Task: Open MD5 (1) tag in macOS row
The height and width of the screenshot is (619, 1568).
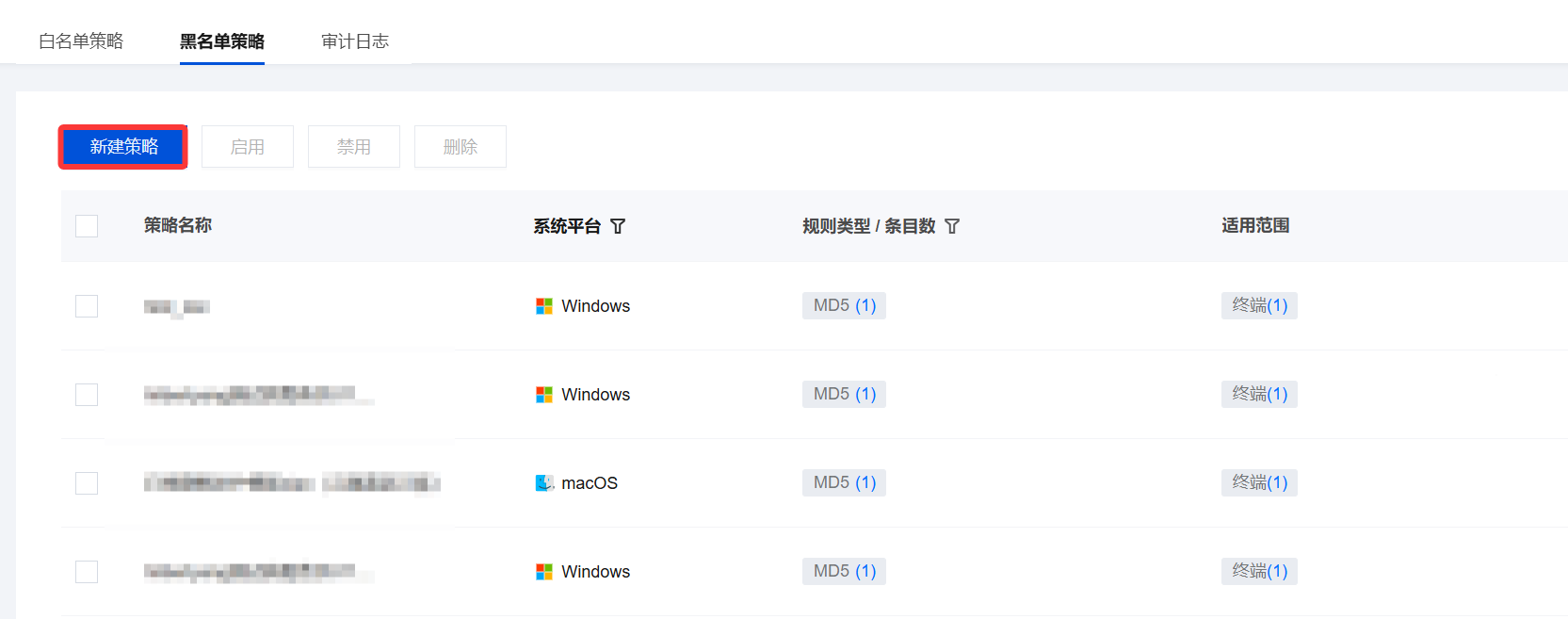Action: point(844,482)
